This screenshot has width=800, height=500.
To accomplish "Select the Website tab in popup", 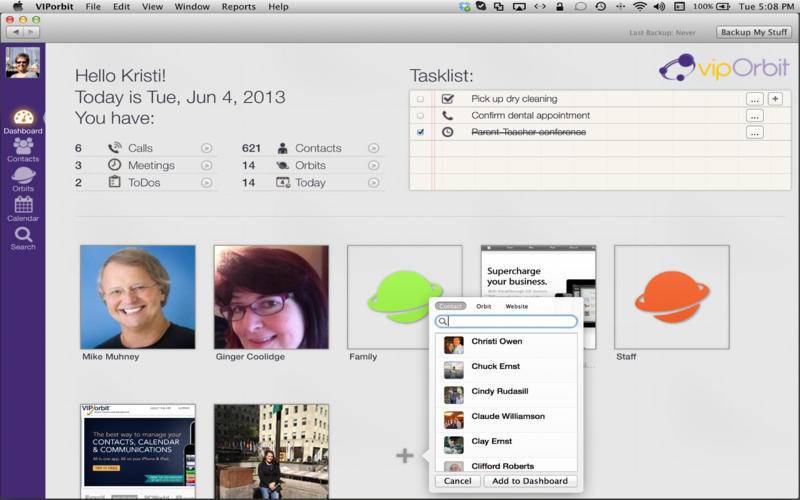I will click(x=517, y=306).
